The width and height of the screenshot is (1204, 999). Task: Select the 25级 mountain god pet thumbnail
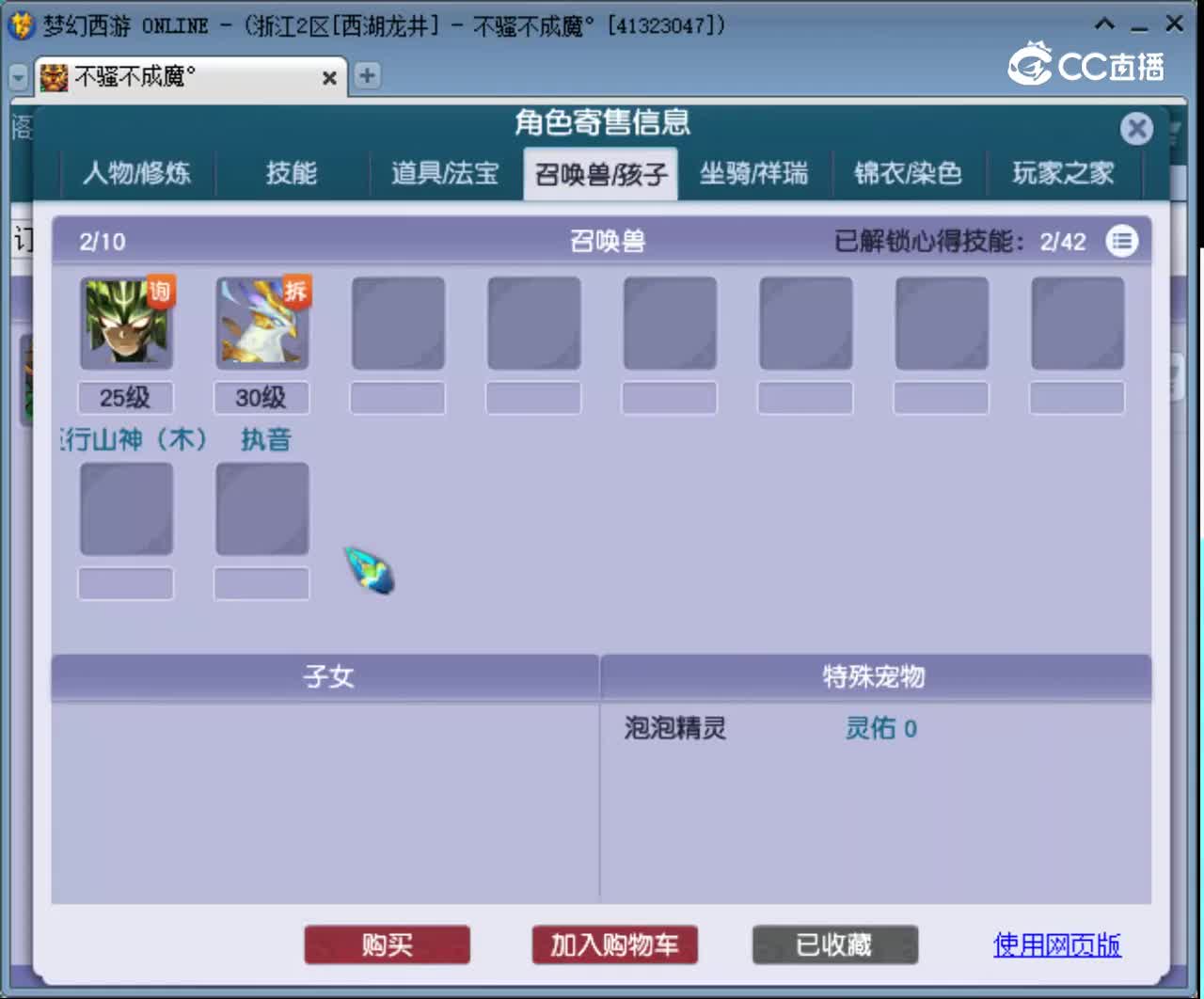(126, 323)
